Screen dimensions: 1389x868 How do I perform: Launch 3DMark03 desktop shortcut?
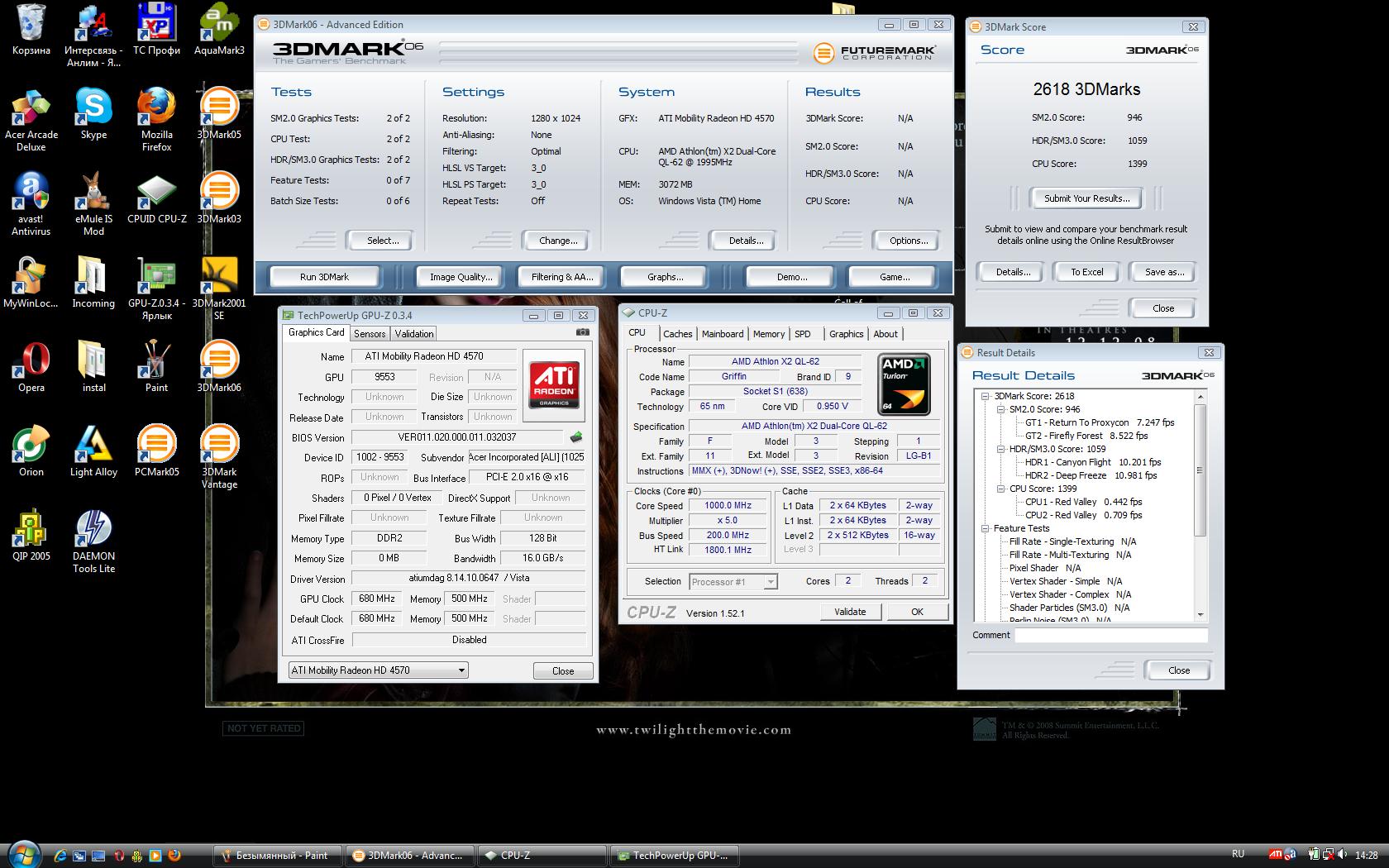pos(219,198)
